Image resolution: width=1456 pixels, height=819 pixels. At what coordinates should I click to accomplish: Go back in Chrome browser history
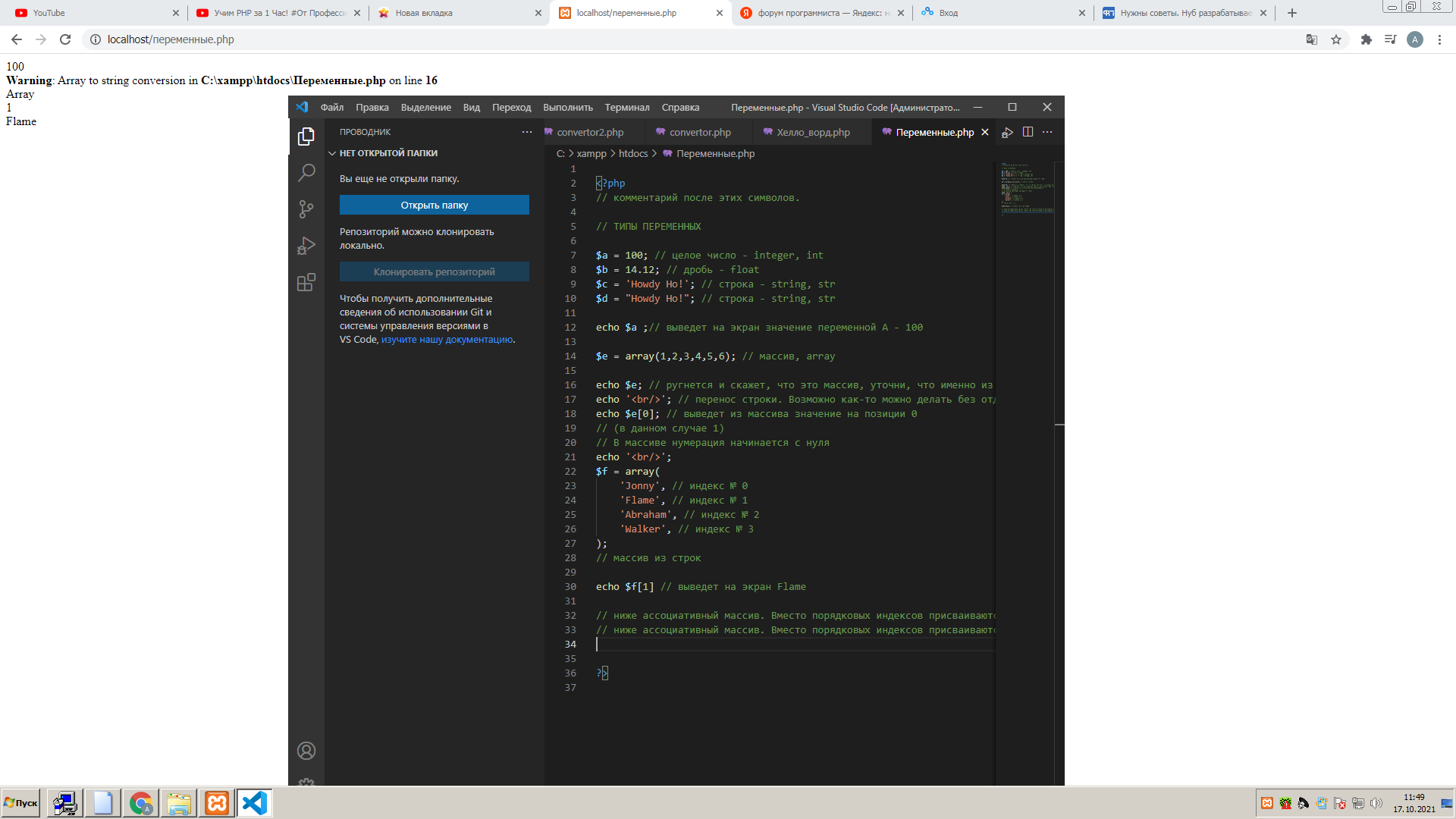[17, 39]
